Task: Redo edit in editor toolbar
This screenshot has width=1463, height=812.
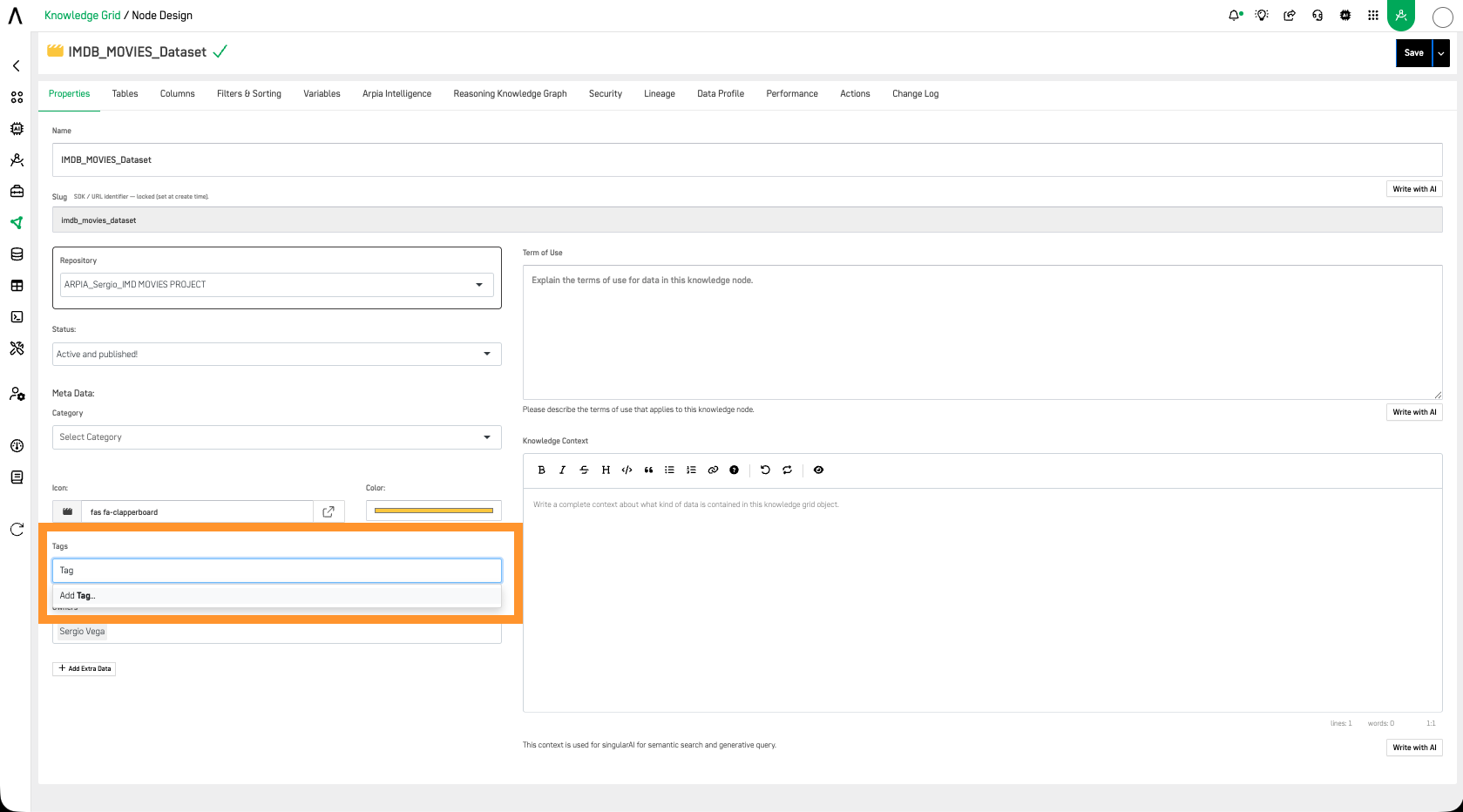Action: 787,470
